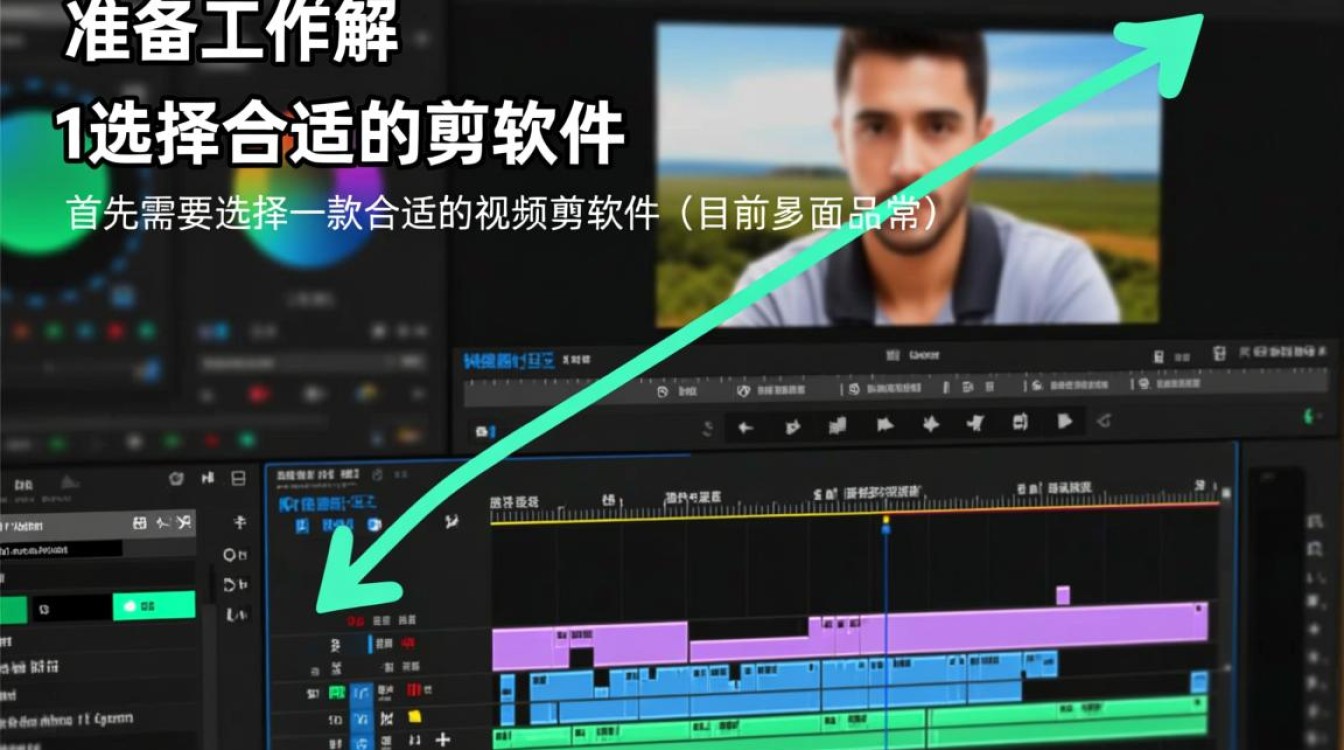Click the split-square layout icon atop left panel
Screen dimensions: 1344x750
(x=238, y=479)
